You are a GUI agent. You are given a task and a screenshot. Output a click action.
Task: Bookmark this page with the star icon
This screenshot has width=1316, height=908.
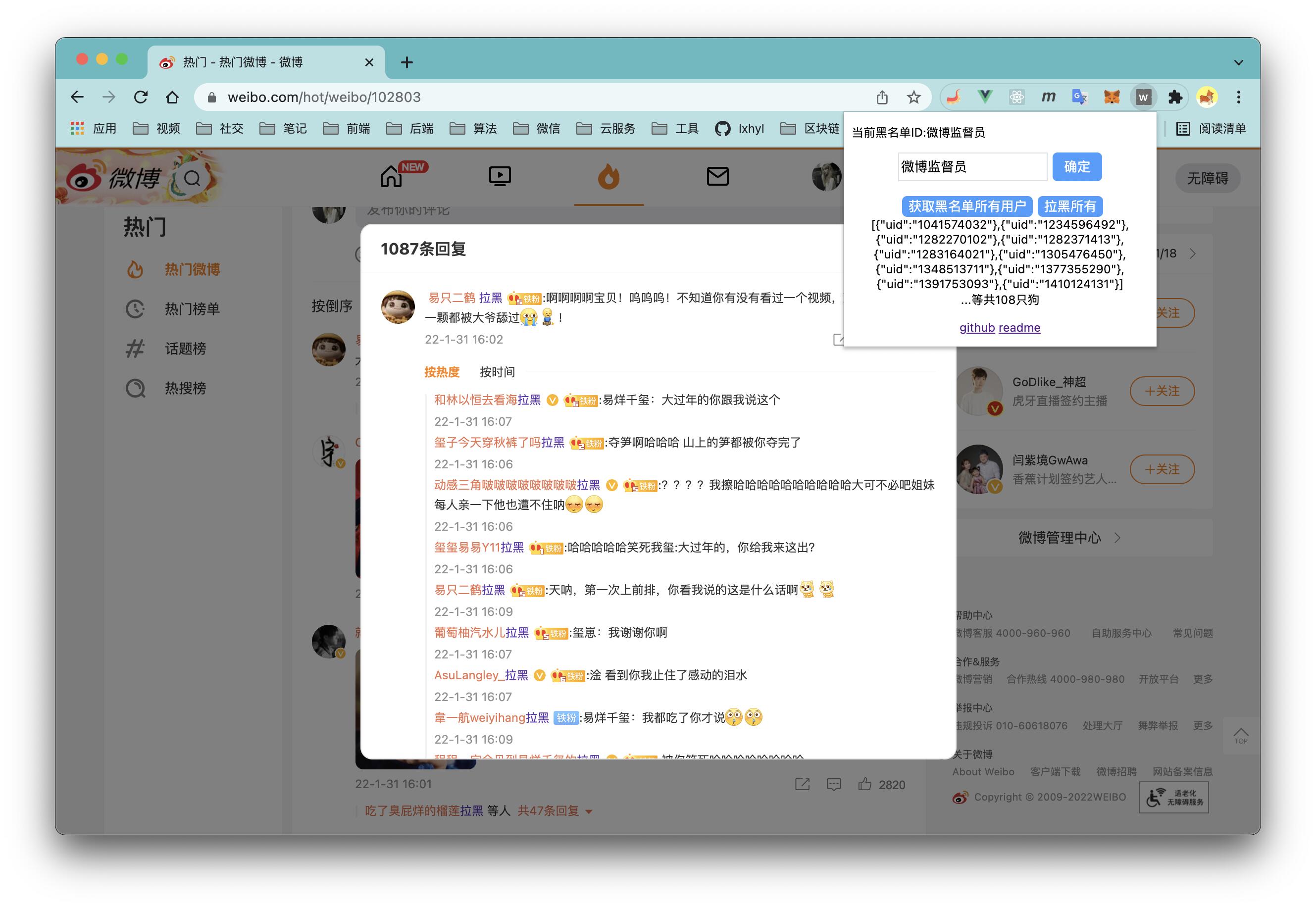tap(913, 97)
